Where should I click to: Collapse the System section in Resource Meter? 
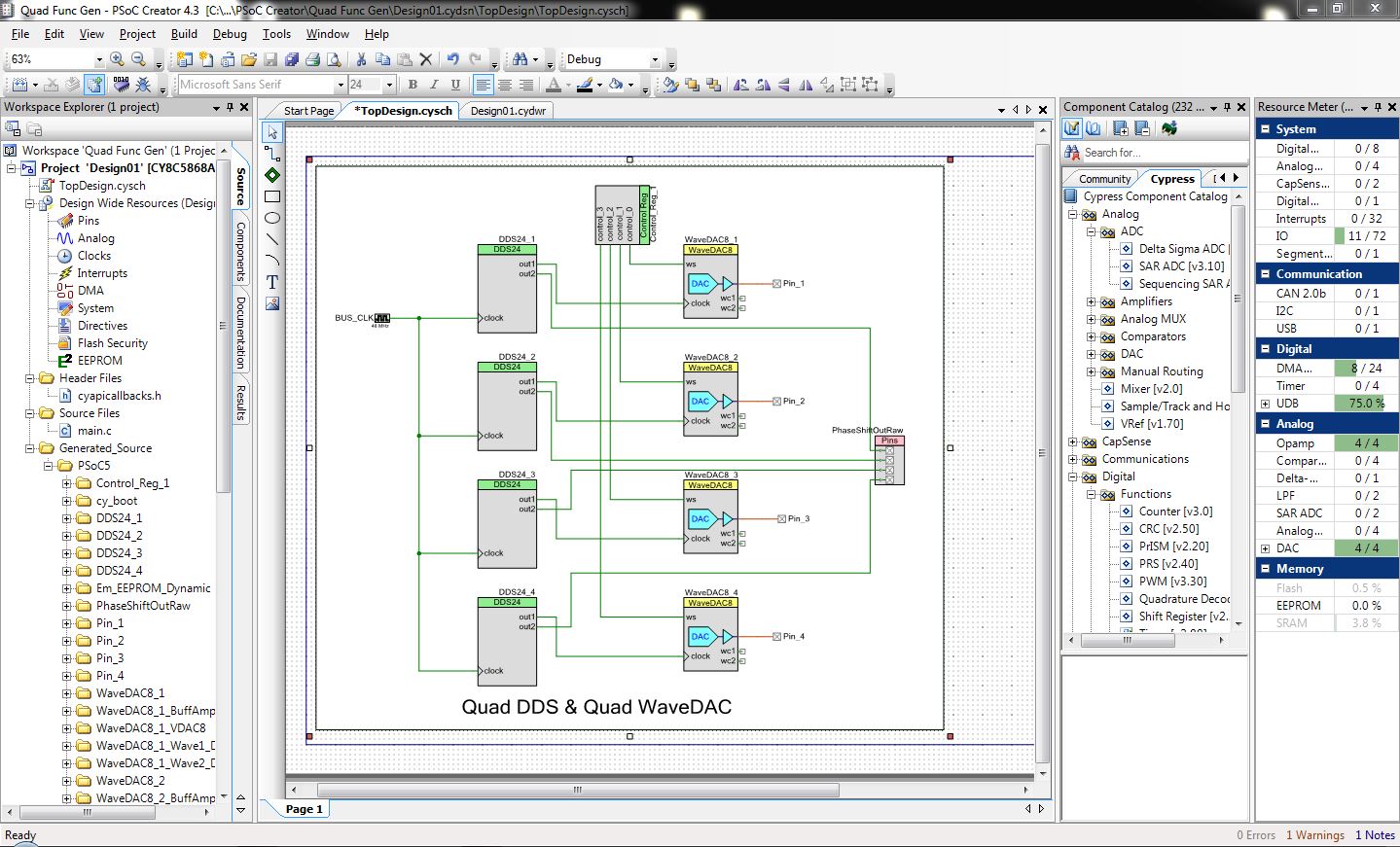point(1265,129)
